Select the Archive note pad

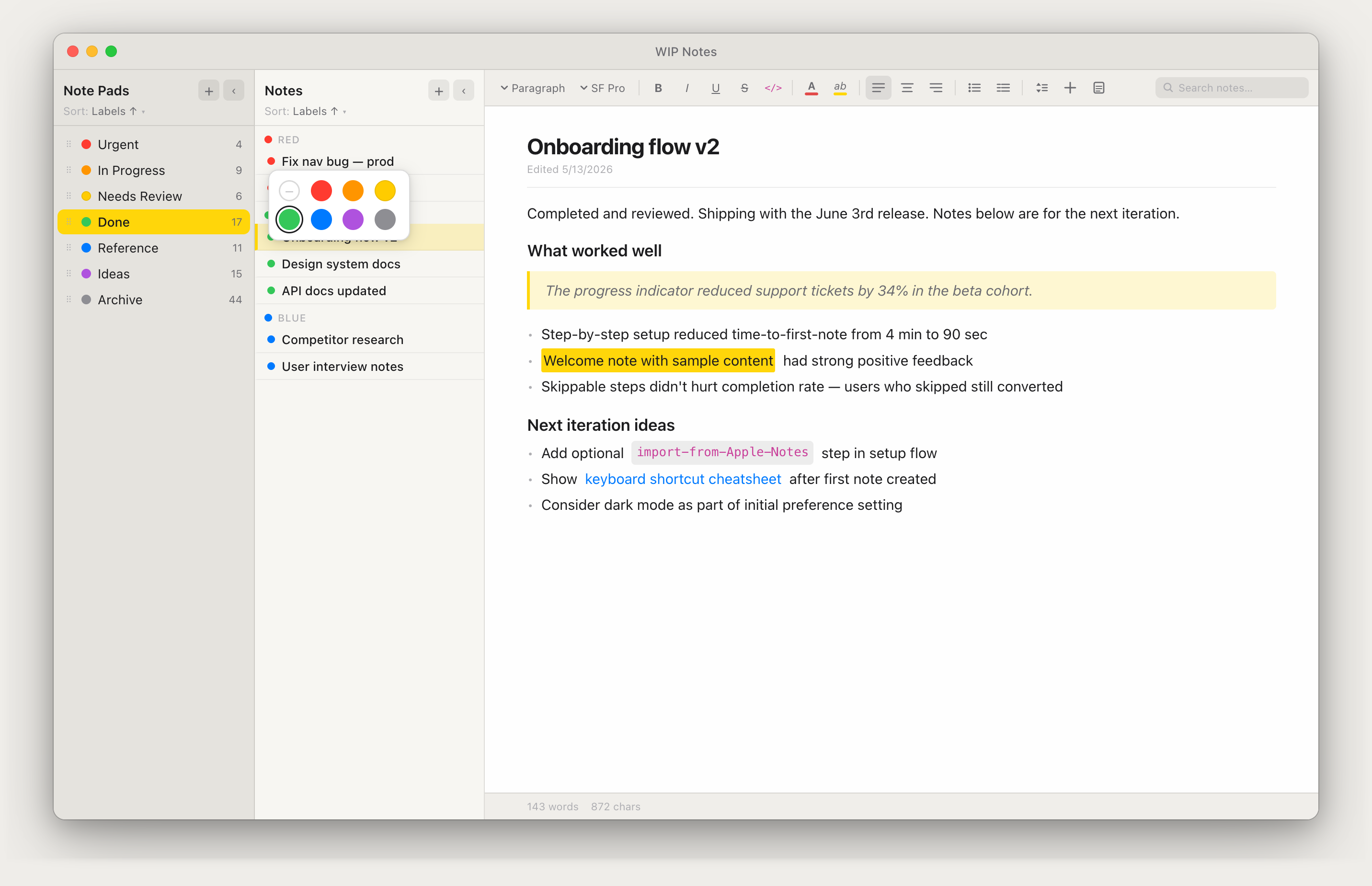pos(153,300)
